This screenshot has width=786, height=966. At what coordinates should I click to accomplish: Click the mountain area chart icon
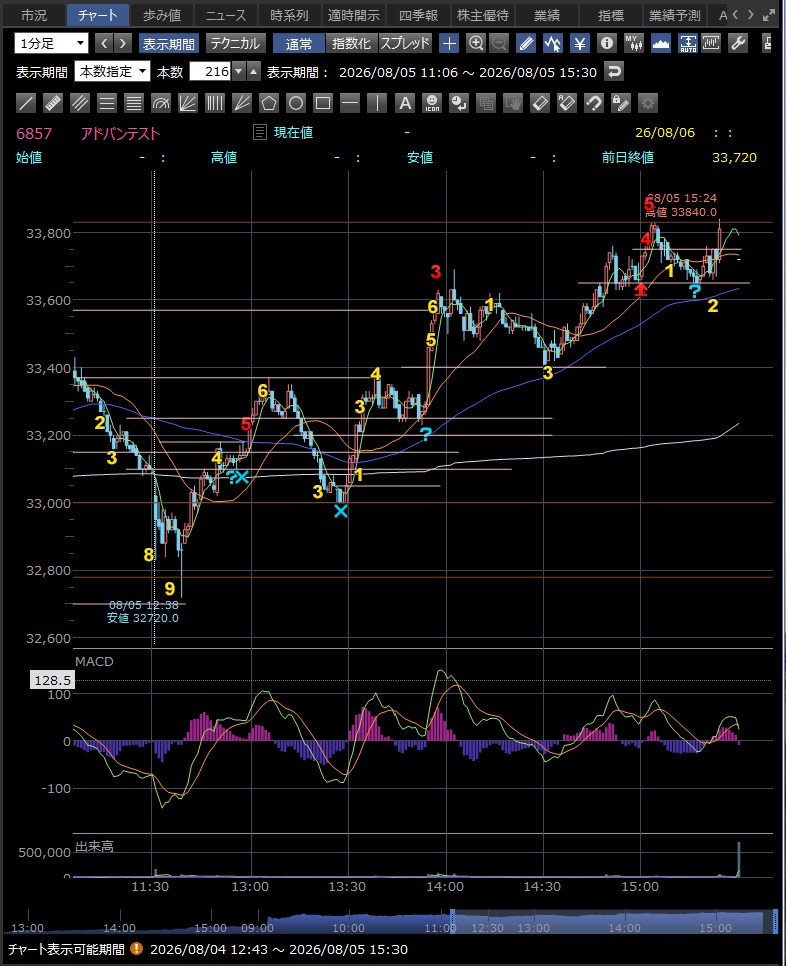tap(660, 43)
